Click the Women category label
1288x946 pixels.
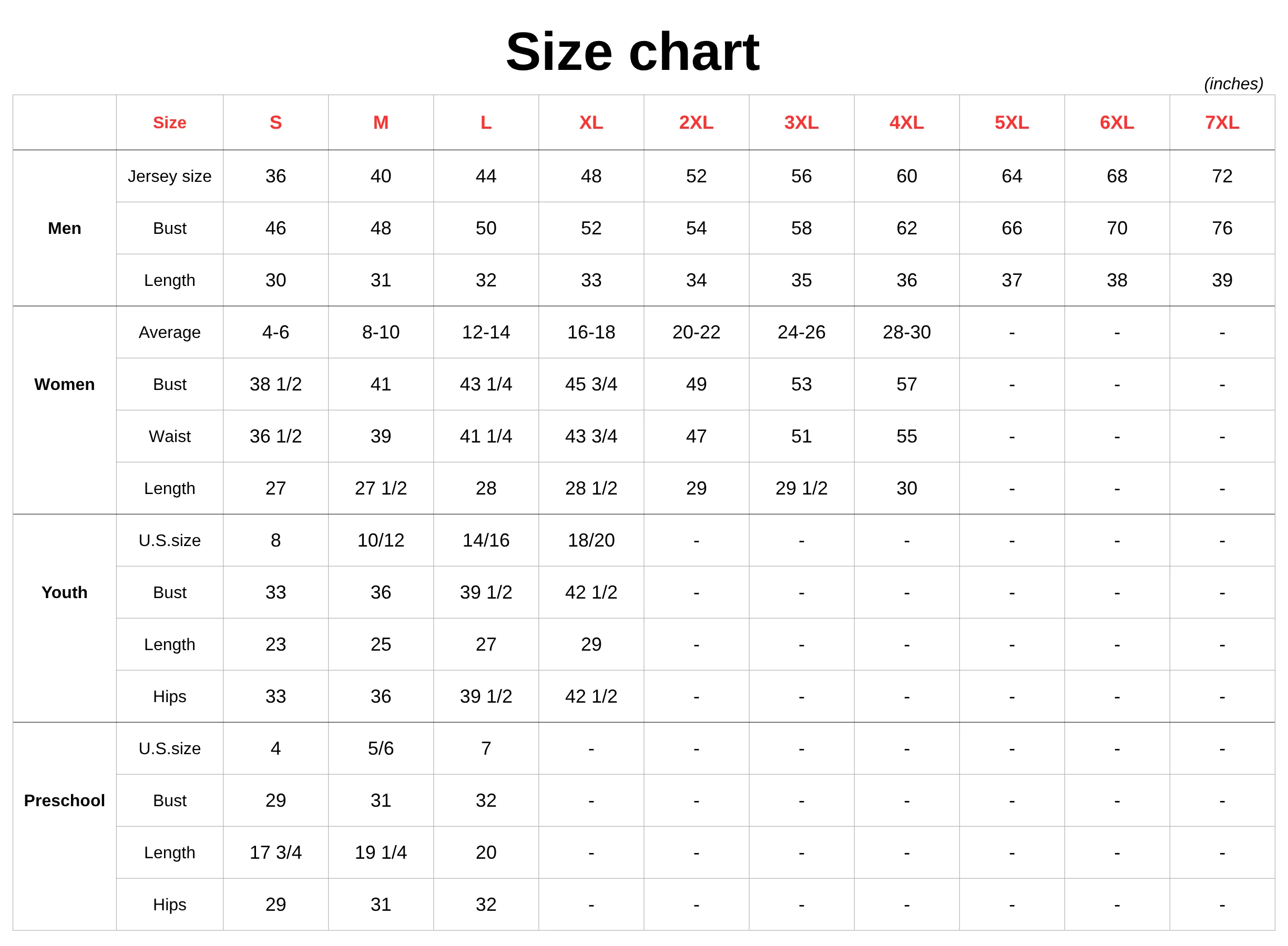[65, 384]
